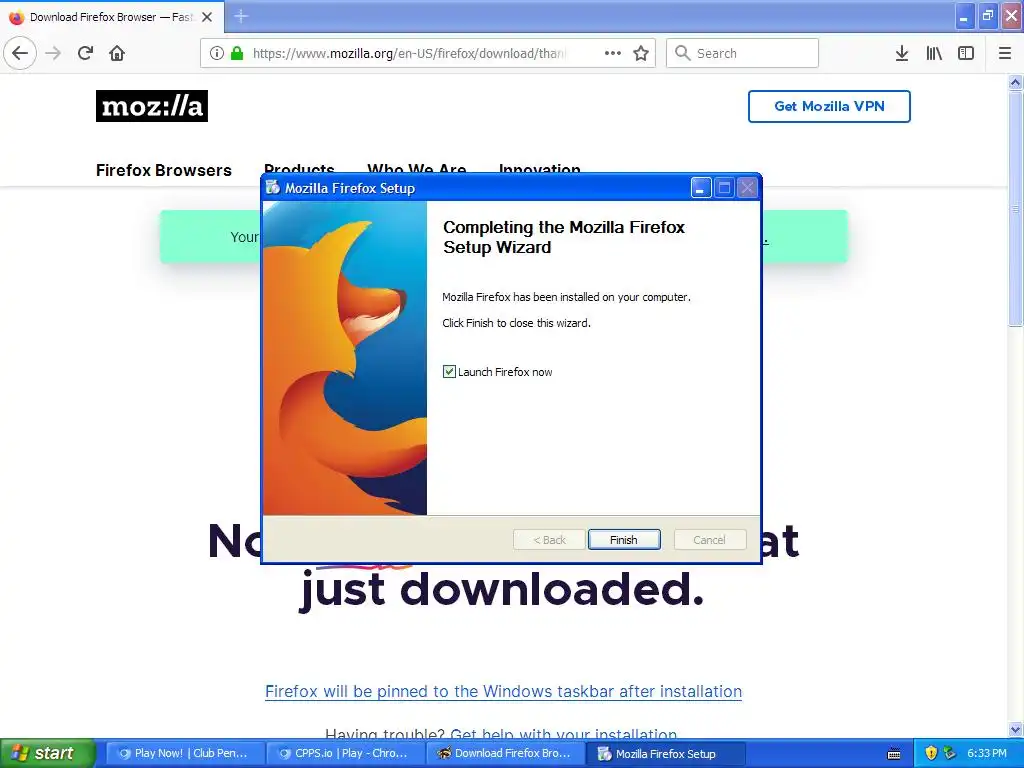Click the 'Completing the Mozilla Firefox Setup Wizard' heading

coord(564,237)
